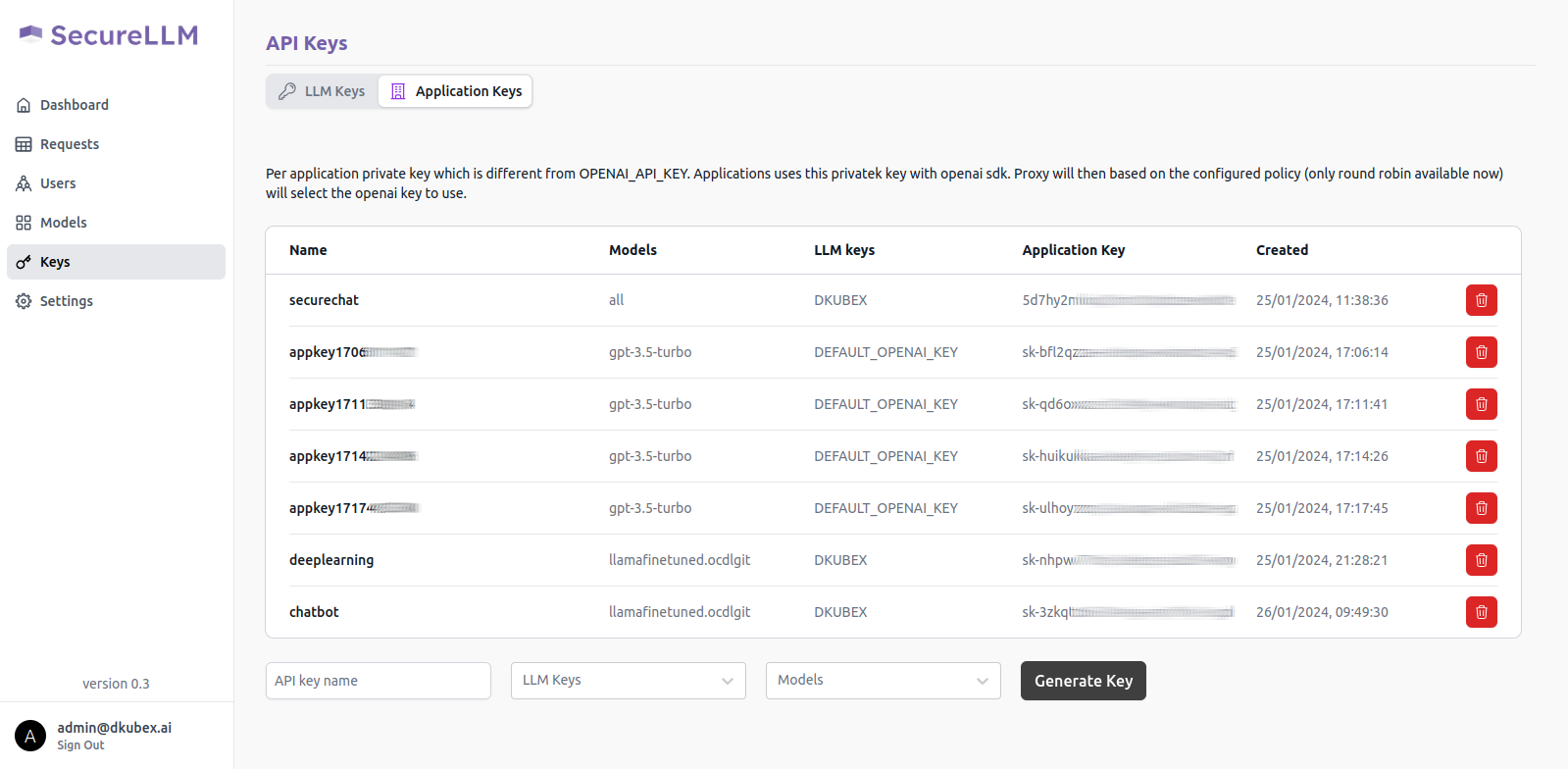Switch to the LLM Keys tab

click(323, 91)
